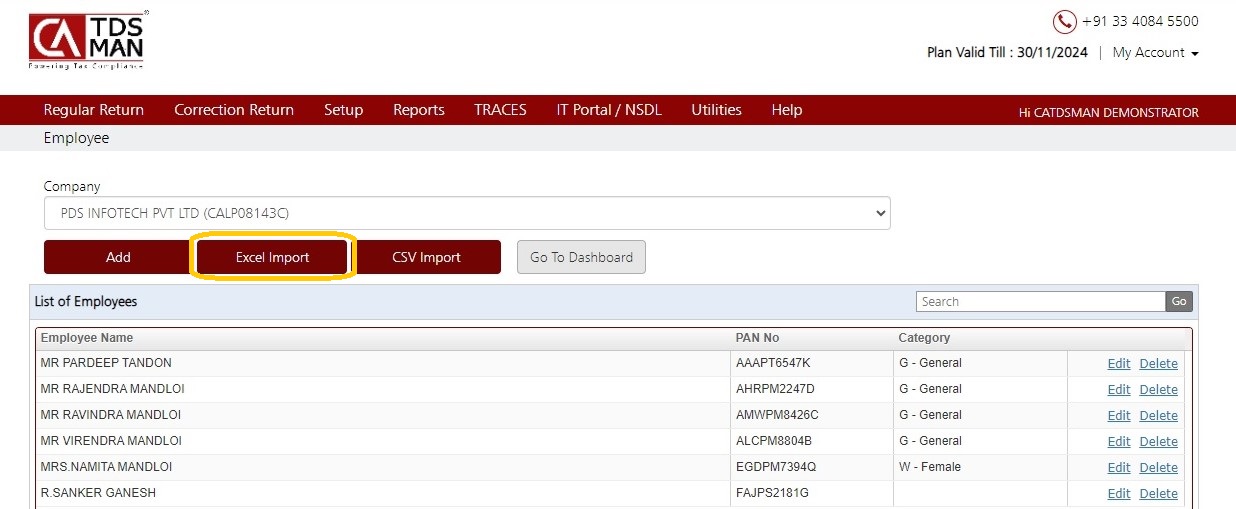Expand the Company selection dropdown

(467, 213)
